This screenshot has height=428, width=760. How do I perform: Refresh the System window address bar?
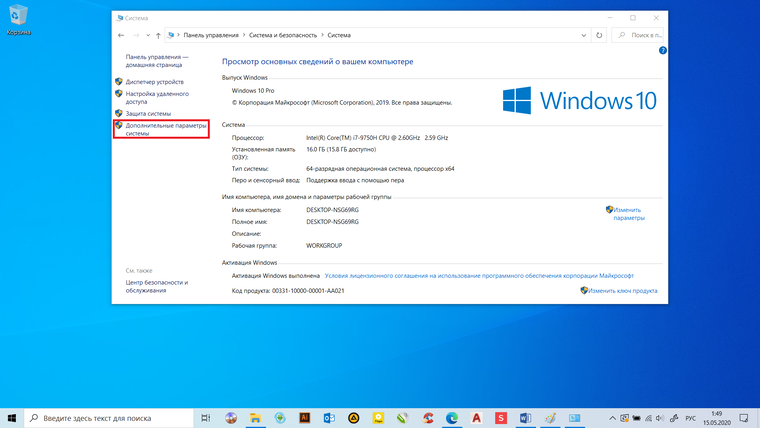(599, 35)
